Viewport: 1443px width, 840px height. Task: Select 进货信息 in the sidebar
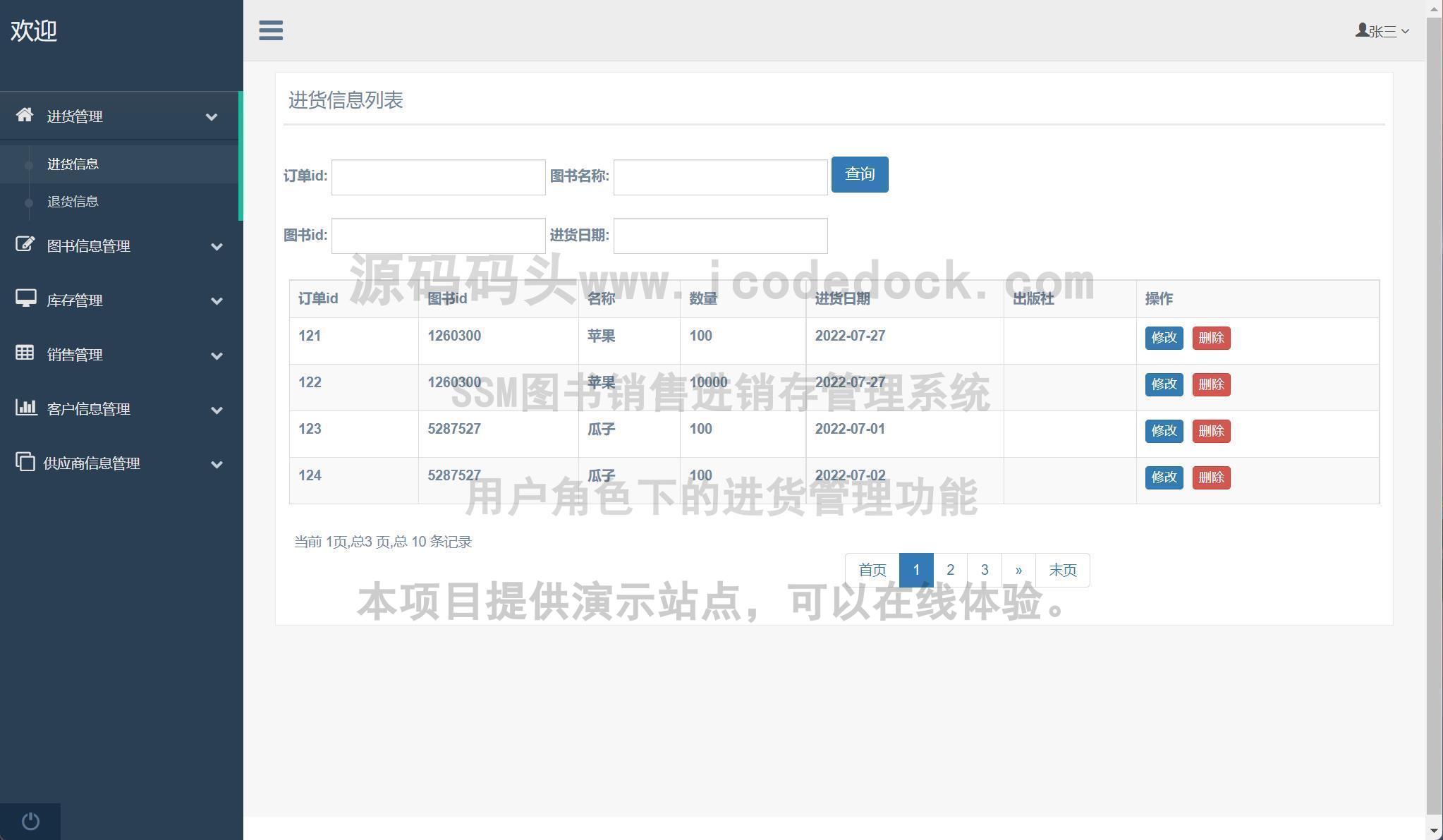tap(73, 164)
